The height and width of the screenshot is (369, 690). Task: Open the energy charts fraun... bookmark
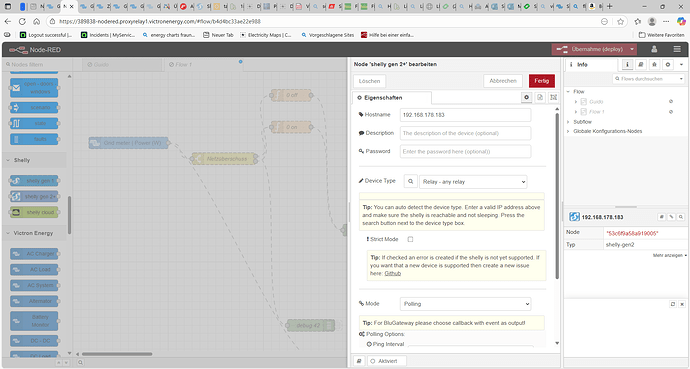pyautogui.click(x=169, y=35)
